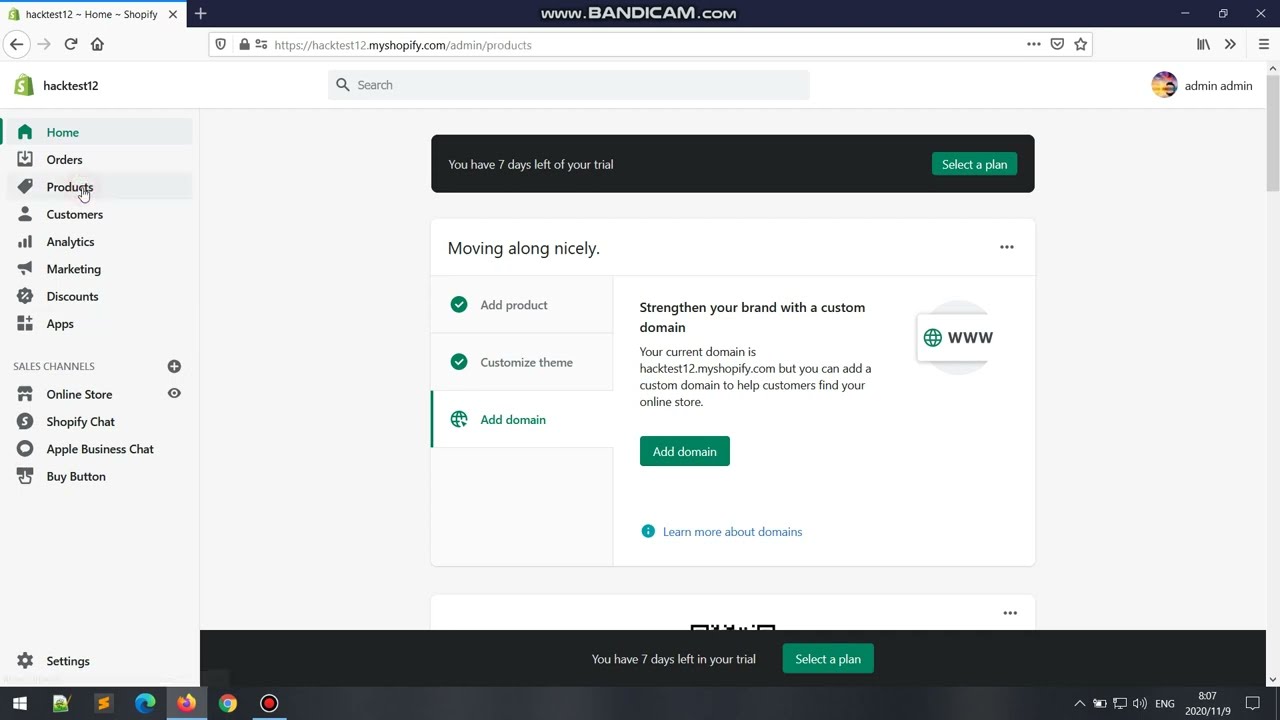Click the page vertical scrollbar

pyautogui.click(x=1273, y=133)
